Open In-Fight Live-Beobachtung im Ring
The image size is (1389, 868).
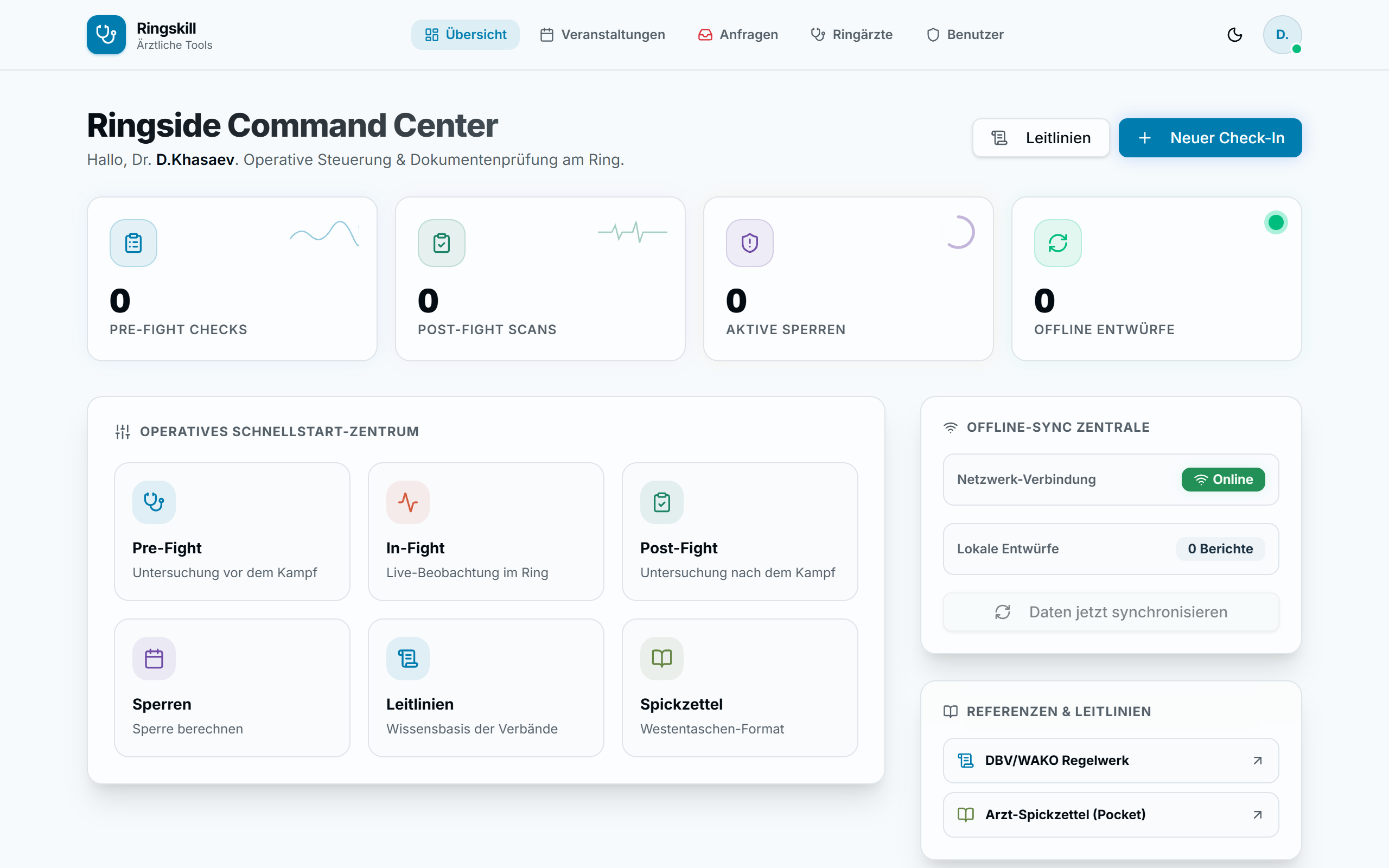coord(486,532)
